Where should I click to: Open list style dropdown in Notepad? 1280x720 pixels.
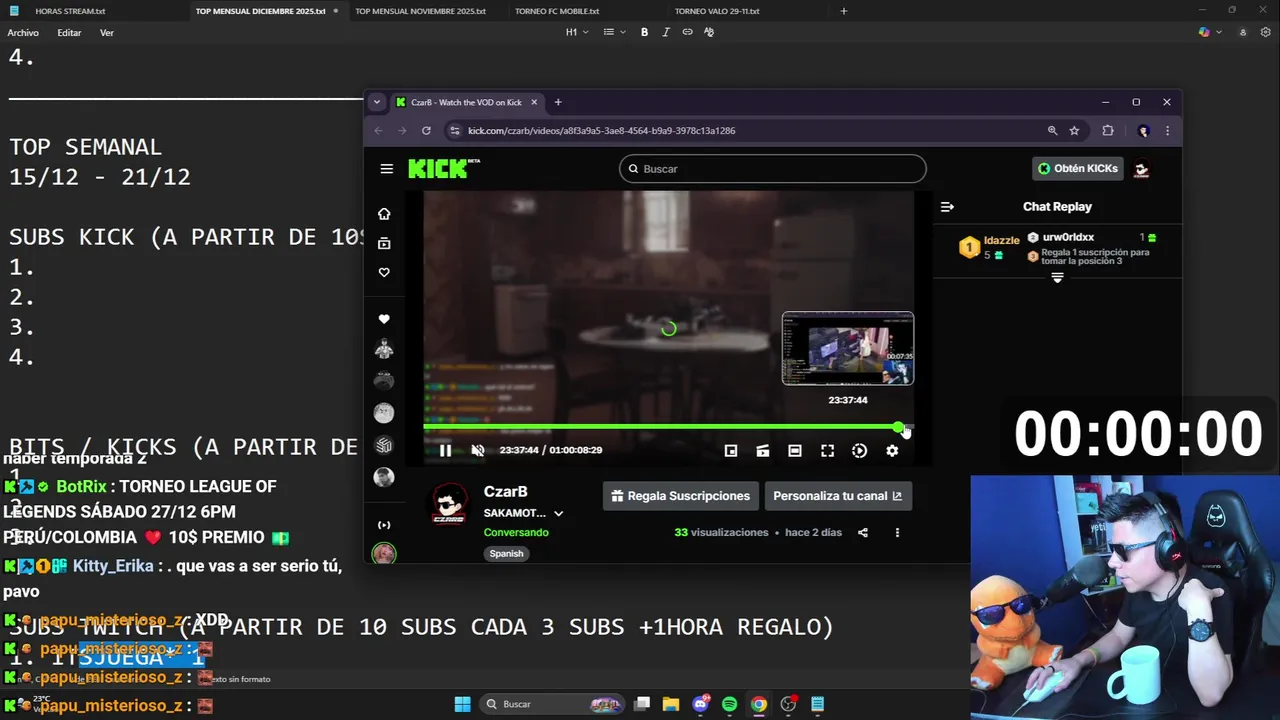point(614,32)
